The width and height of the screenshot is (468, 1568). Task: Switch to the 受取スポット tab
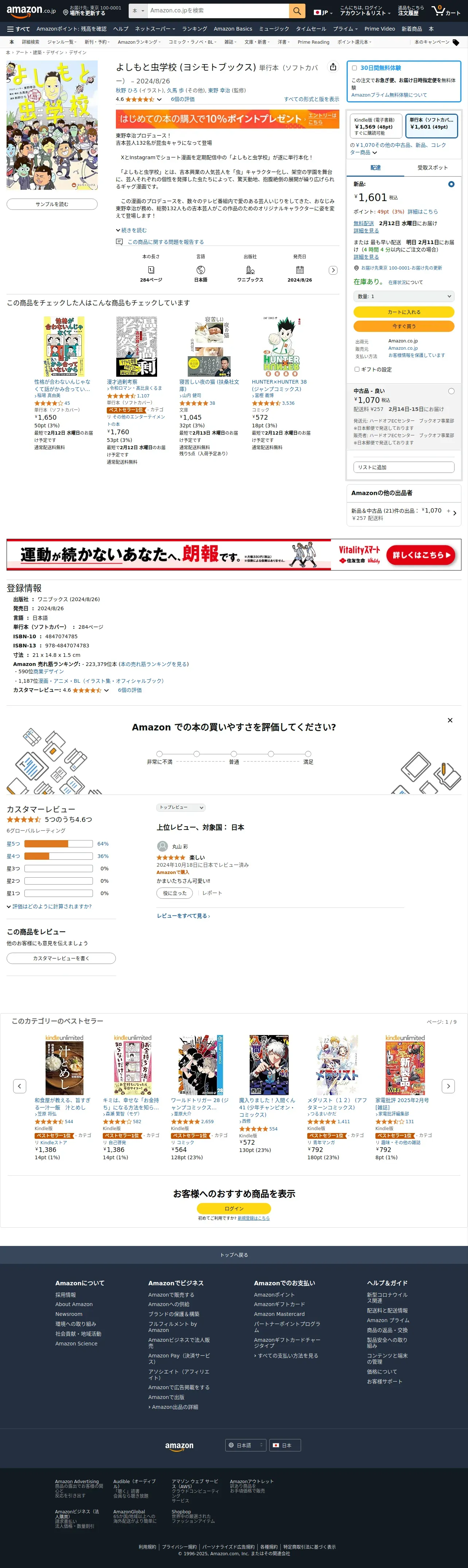click(x=432, y=167)
